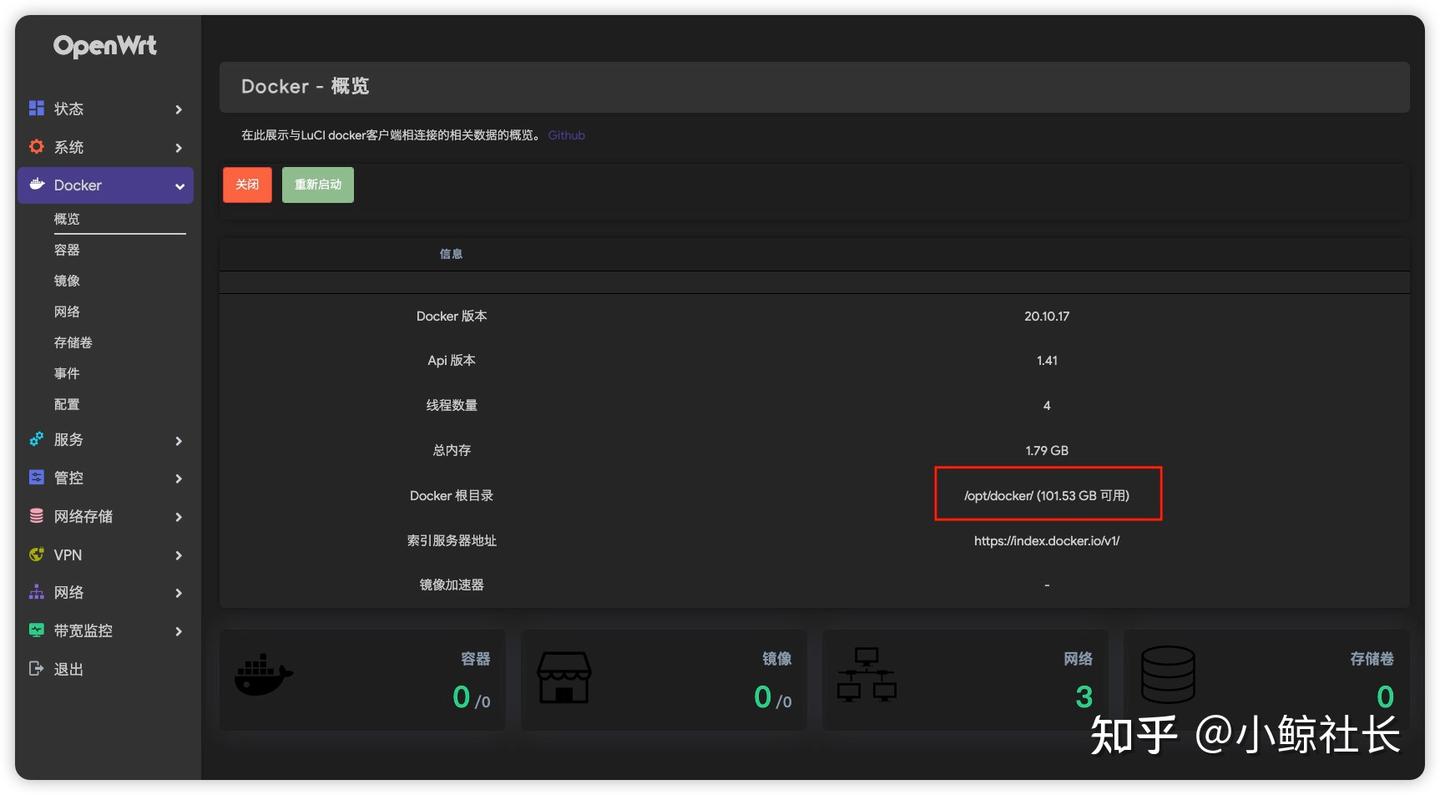Click the 网络 sitemap icon in sidebar
1440x795 pixels.
coord(37,592)
